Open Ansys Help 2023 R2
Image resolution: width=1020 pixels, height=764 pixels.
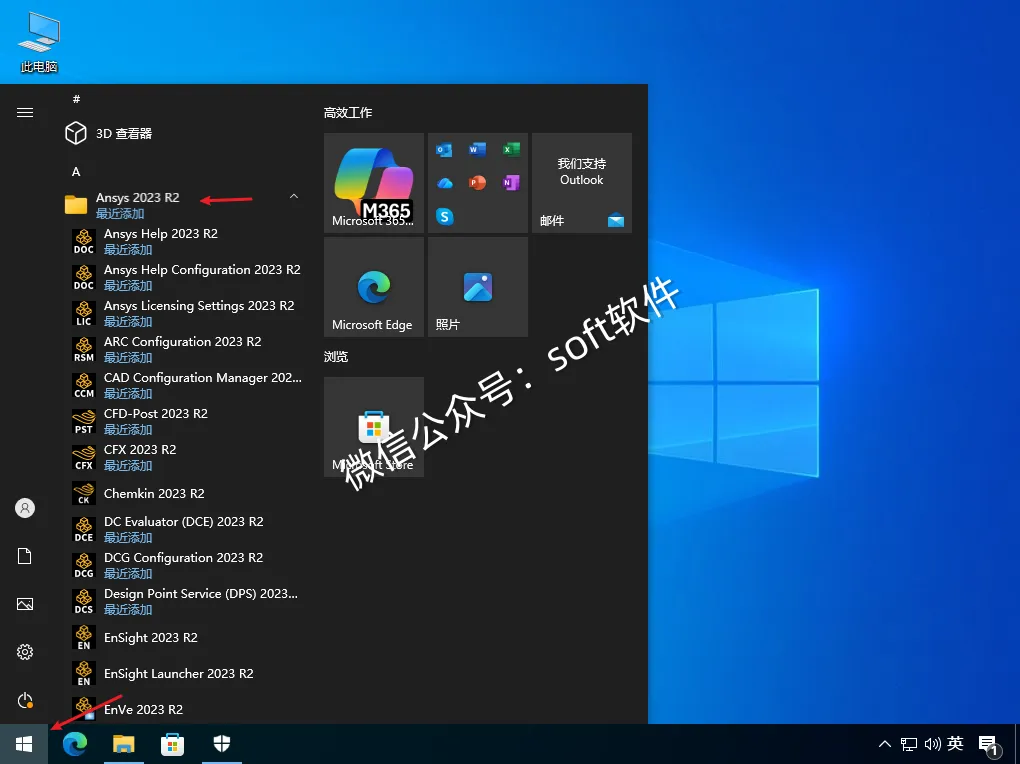(185, 241)
